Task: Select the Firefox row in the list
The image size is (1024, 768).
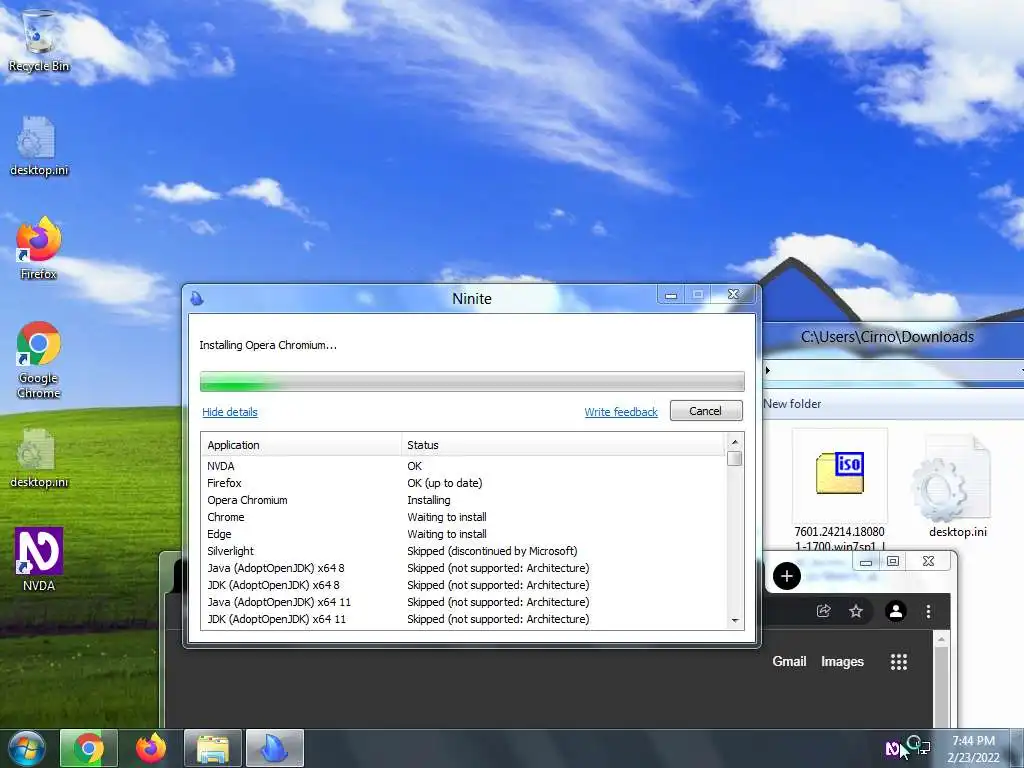Action: pyautogui.click(x=463, y=483)
